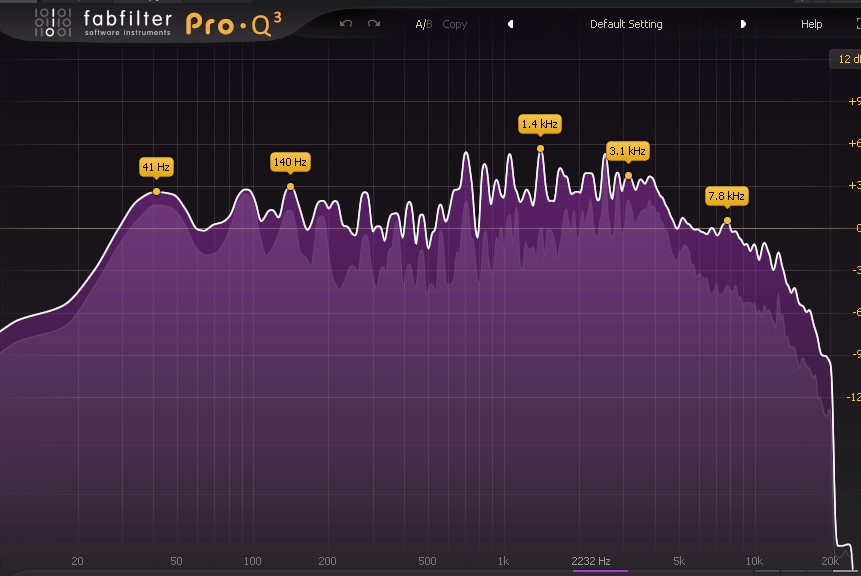Click Copy to copy A/B state
The width and height of the screenshot is (861, 576).
pyautogui.click(x=455, y=24)
